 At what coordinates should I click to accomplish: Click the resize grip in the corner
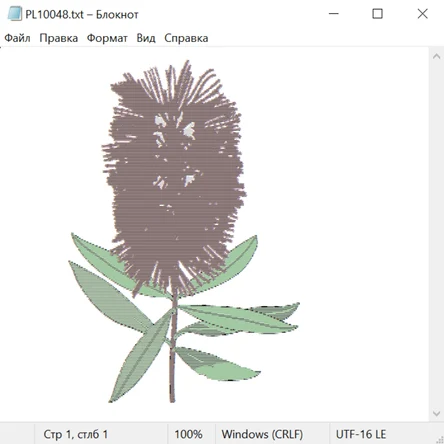pyautogui.click(x=440, y=440)
